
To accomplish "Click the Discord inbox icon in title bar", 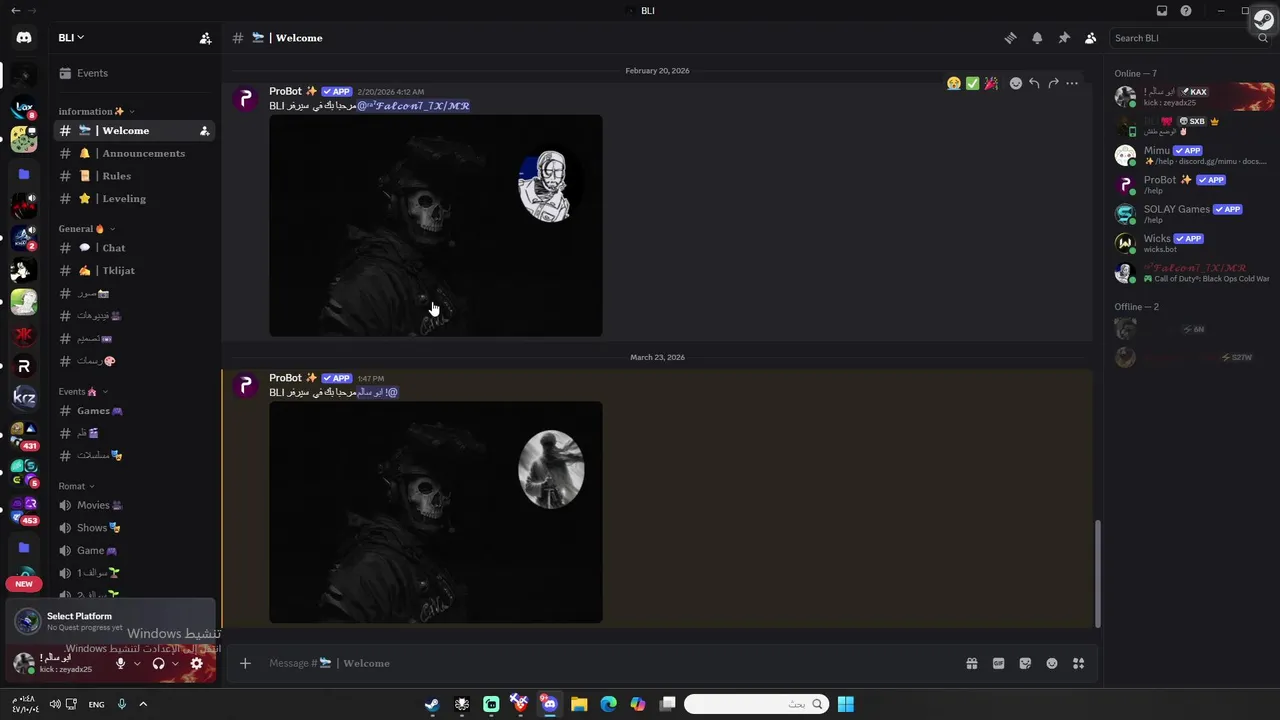I will [x=1162, y=11].
